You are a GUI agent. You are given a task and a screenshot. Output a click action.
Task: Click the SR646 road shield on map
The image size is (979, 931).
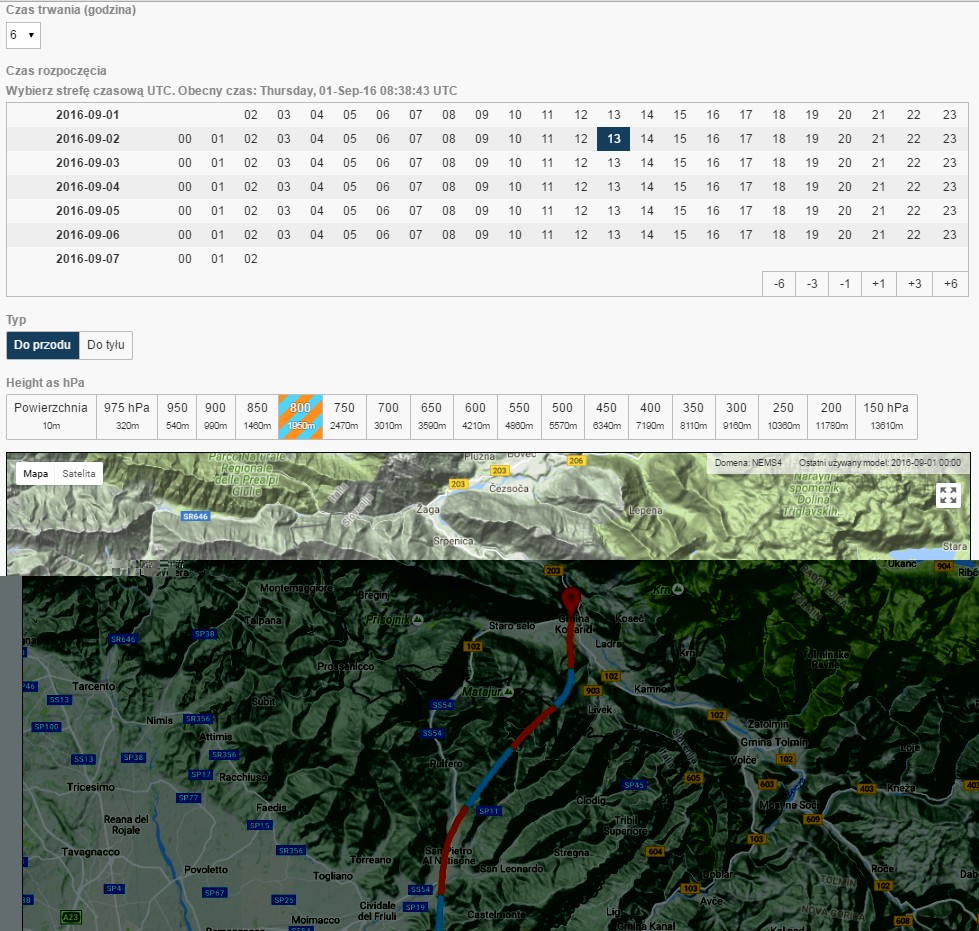196,517
